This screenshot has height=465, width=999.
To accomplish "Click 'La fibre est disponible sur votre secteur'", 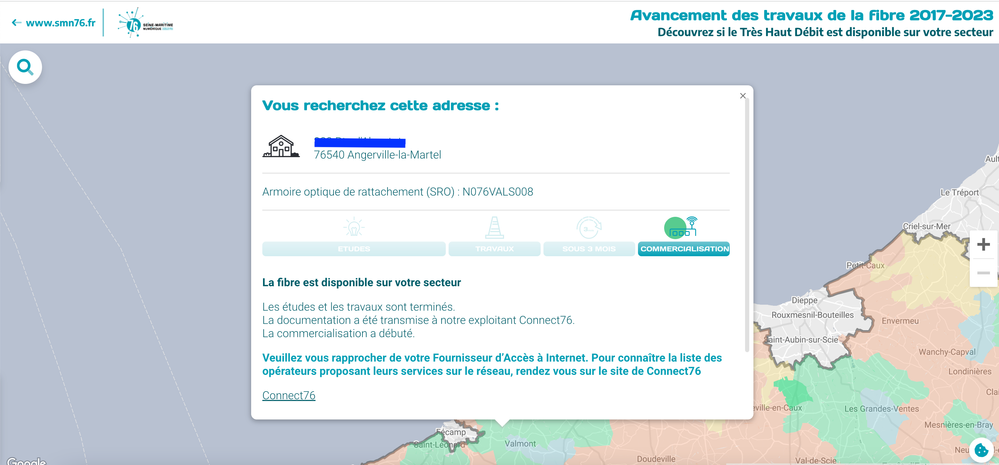I will 361,282.
